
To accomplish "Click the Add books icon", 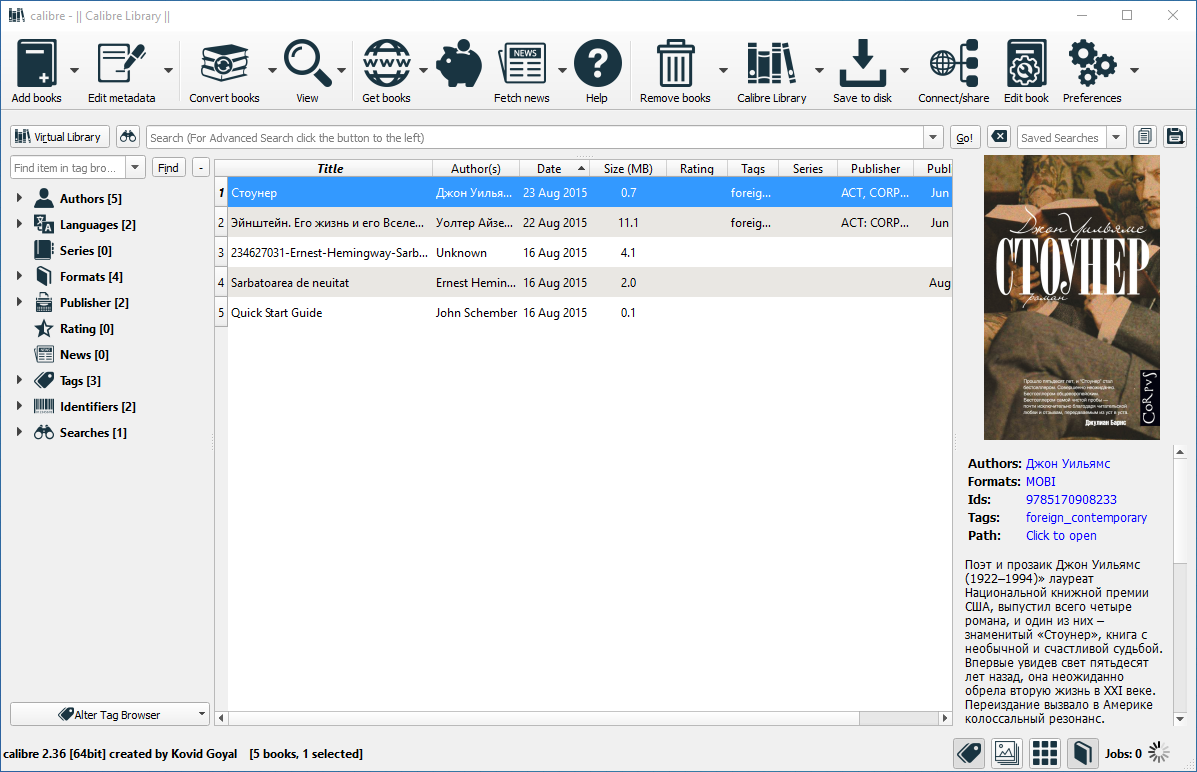I will click(37, 64).
